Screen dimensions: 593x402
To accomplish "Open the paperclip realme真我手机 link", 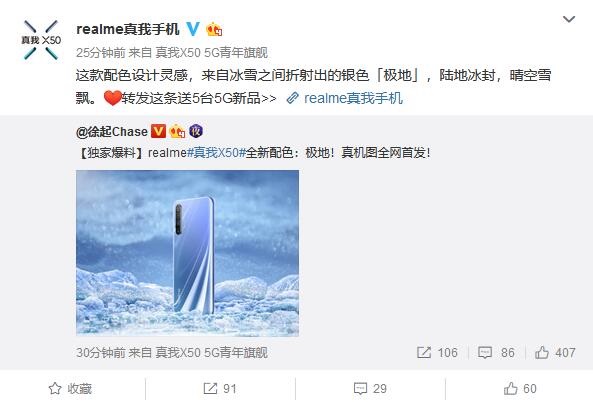I will point(345,98).
